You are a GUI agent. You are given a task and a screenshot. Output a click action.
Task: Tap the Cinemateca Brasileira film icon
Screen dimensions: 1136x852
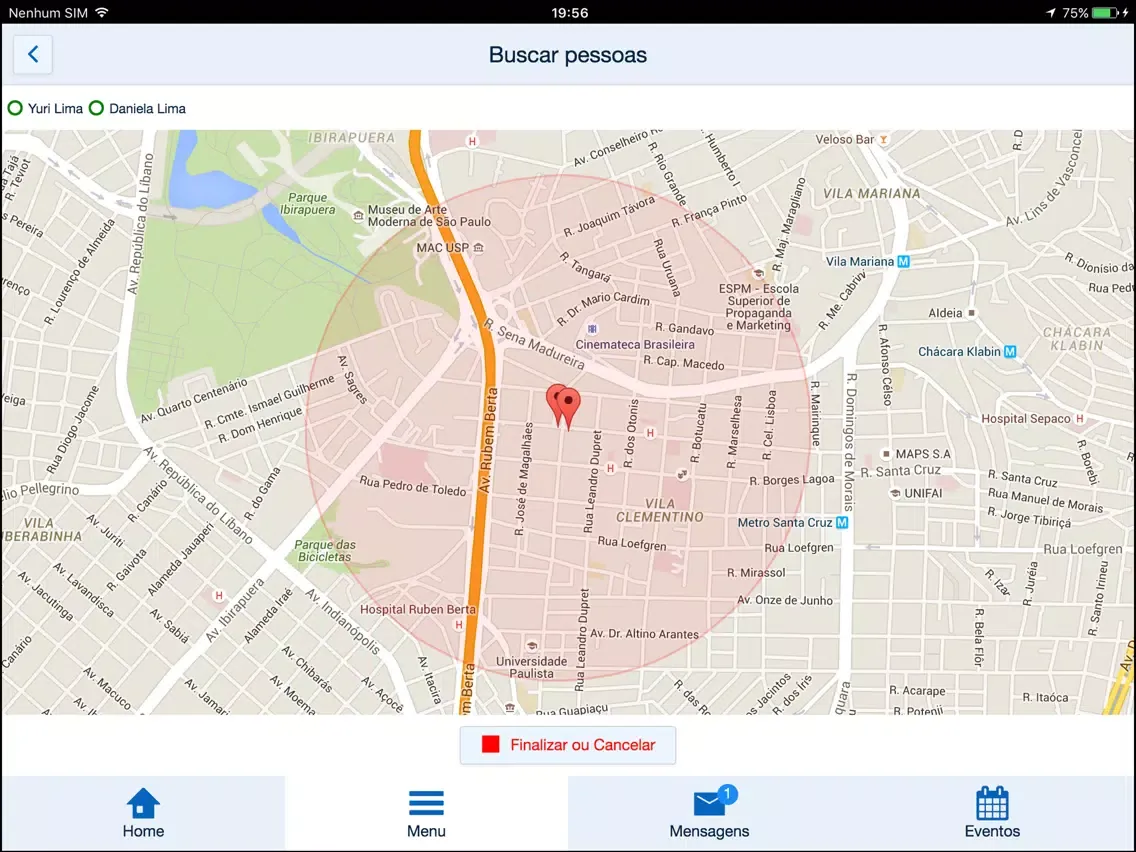(592, 329)
